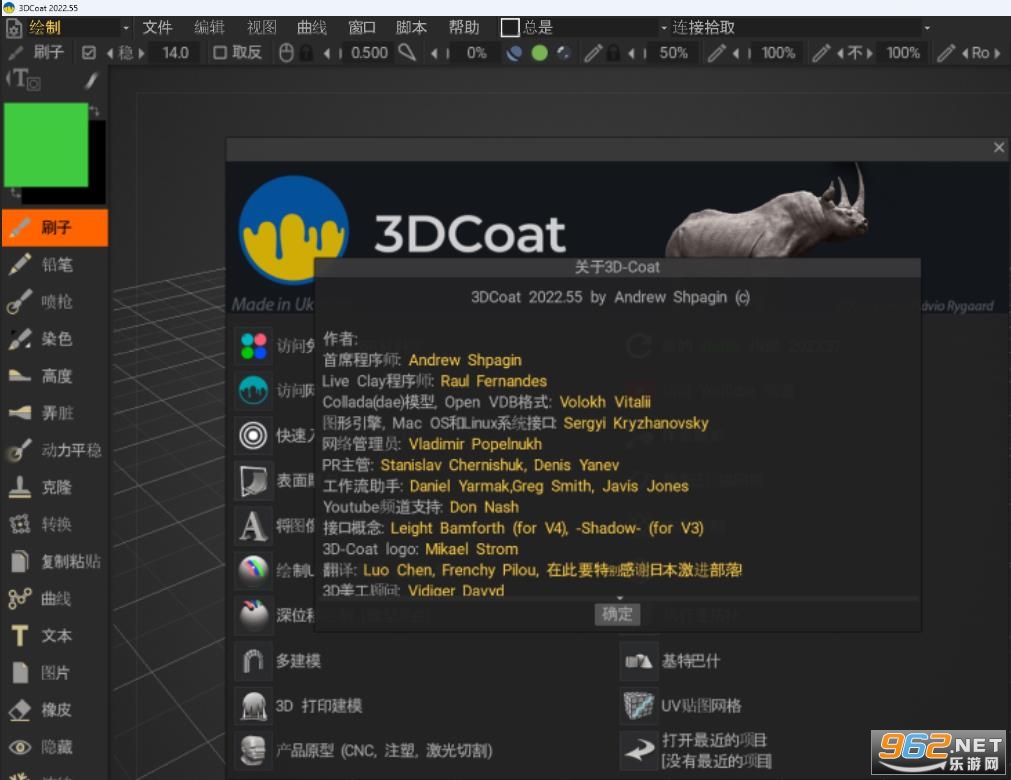Toggle the 总是 checkbox
The image size is (1011, 780).
click(509, 27)
